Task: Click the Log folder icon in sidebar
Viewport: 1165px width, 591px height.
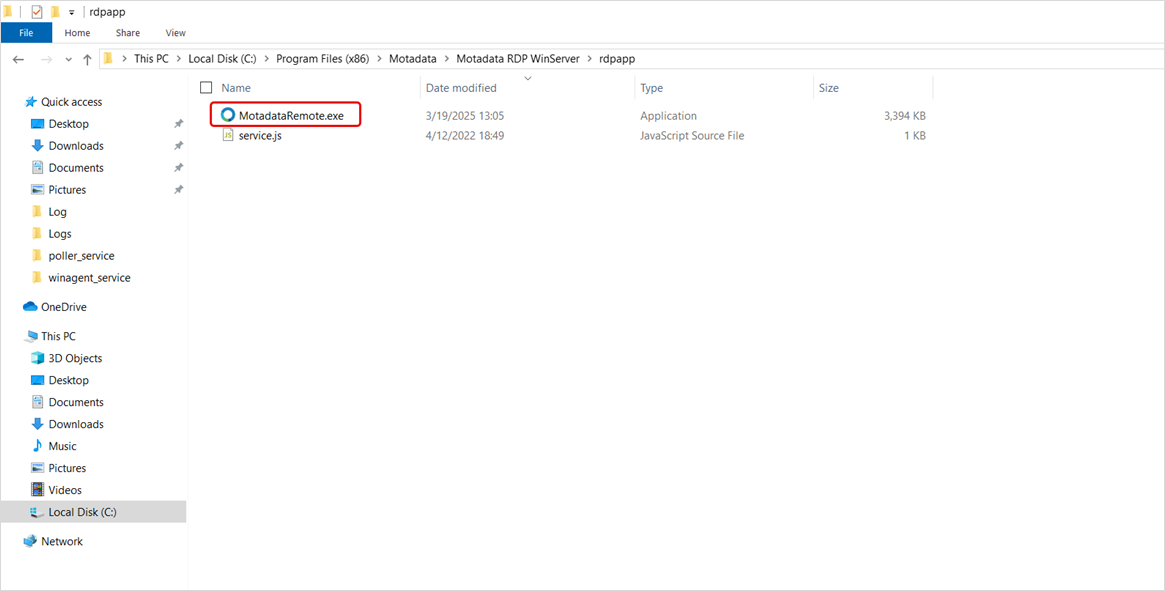Action: pos(37,212)
